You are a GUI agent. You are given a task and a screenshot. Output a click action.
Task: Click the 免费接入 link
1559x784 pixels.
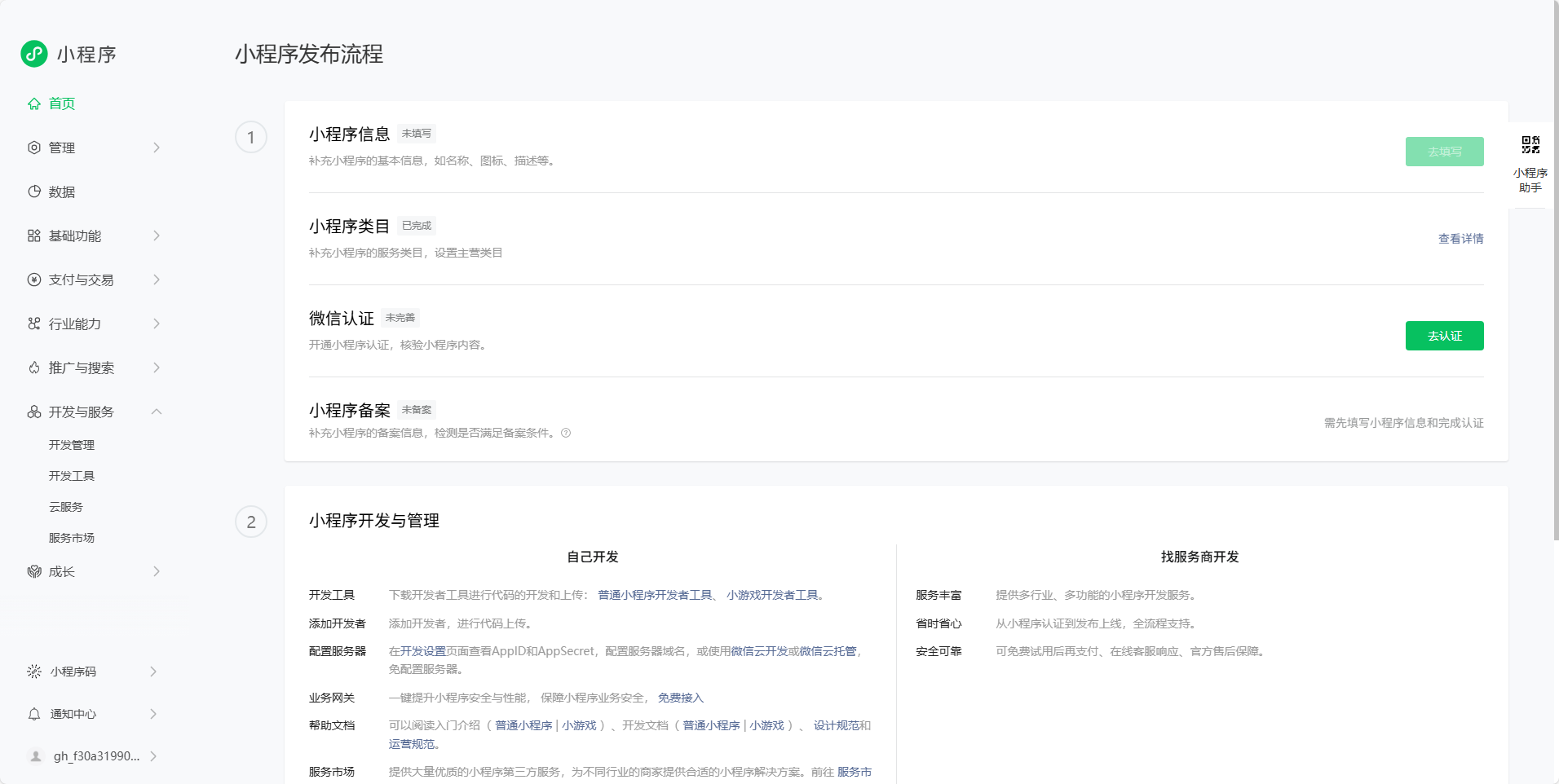pos(681,698)
